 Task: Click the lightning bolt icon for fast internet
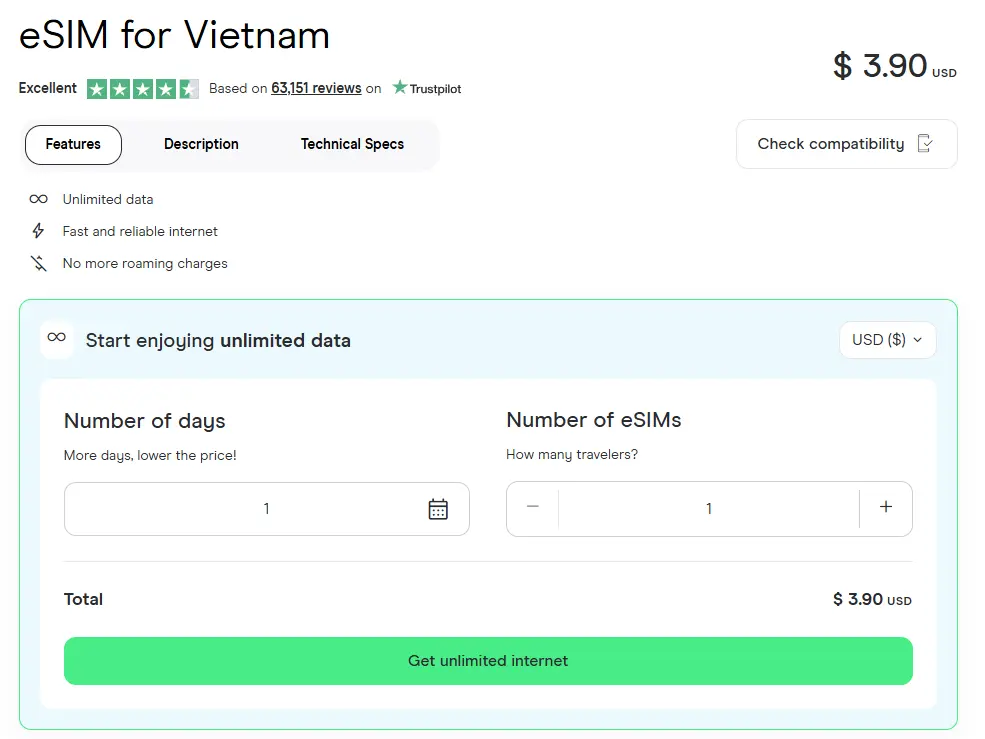[x=38, y=231]
